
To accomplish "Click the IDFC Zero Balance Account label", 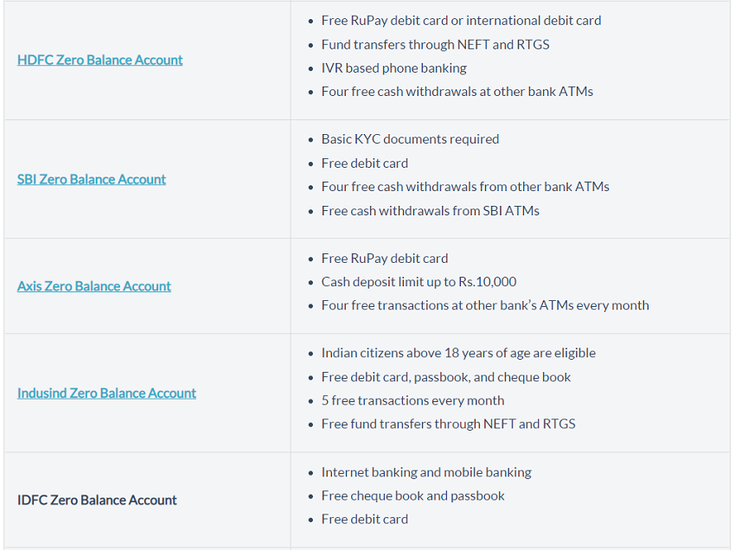I will tap(97, 500).
